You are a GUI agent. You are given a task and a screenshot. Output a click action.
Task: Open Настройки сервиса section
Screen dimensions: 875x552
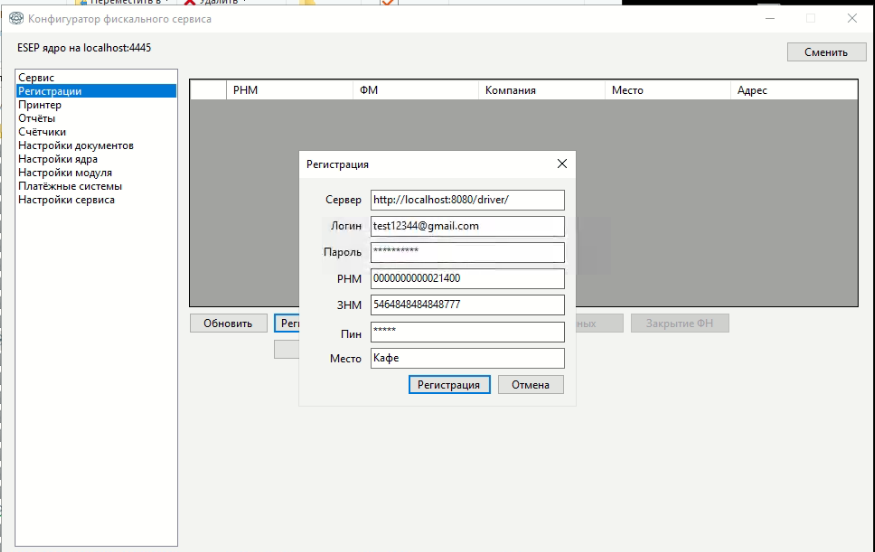point(96,199)
